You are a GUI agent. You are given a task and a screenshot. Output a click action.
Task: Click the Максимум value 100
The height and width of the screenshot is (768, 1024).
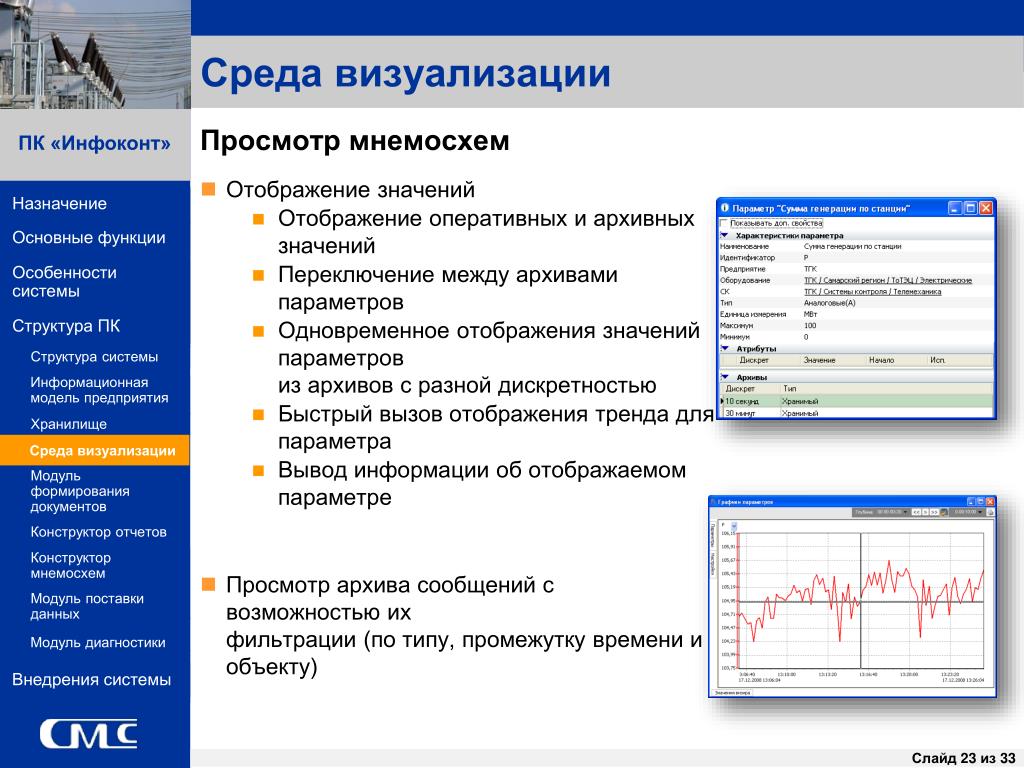pos(810,325)
